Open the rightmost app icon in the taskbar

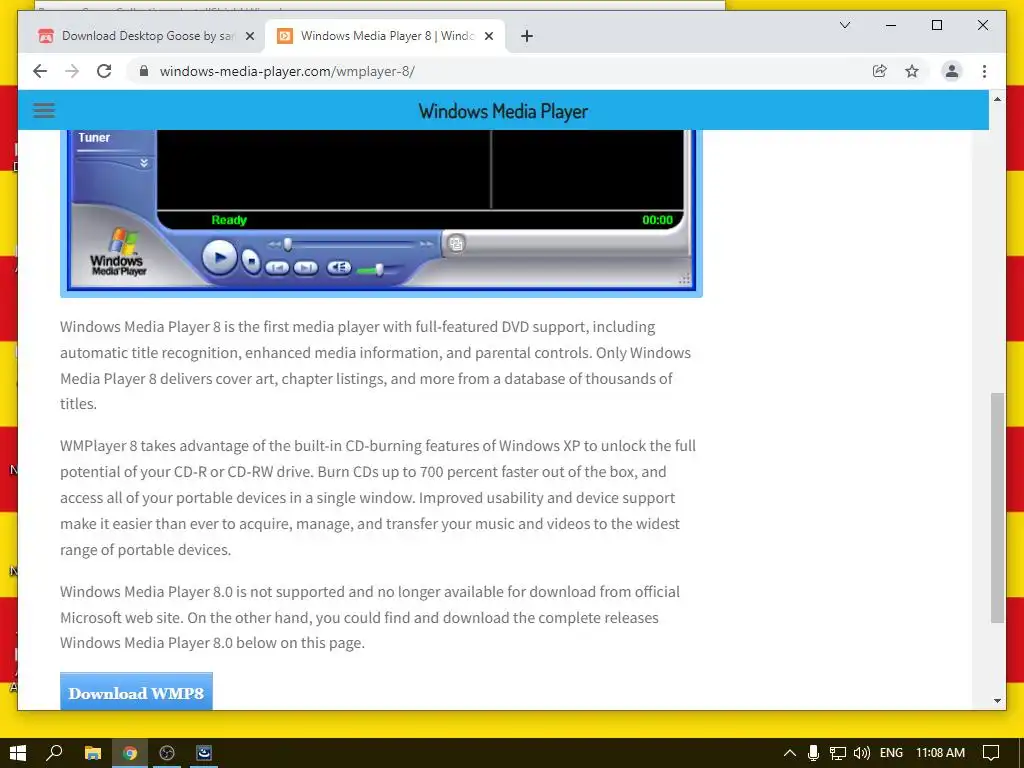click(204, 753)
